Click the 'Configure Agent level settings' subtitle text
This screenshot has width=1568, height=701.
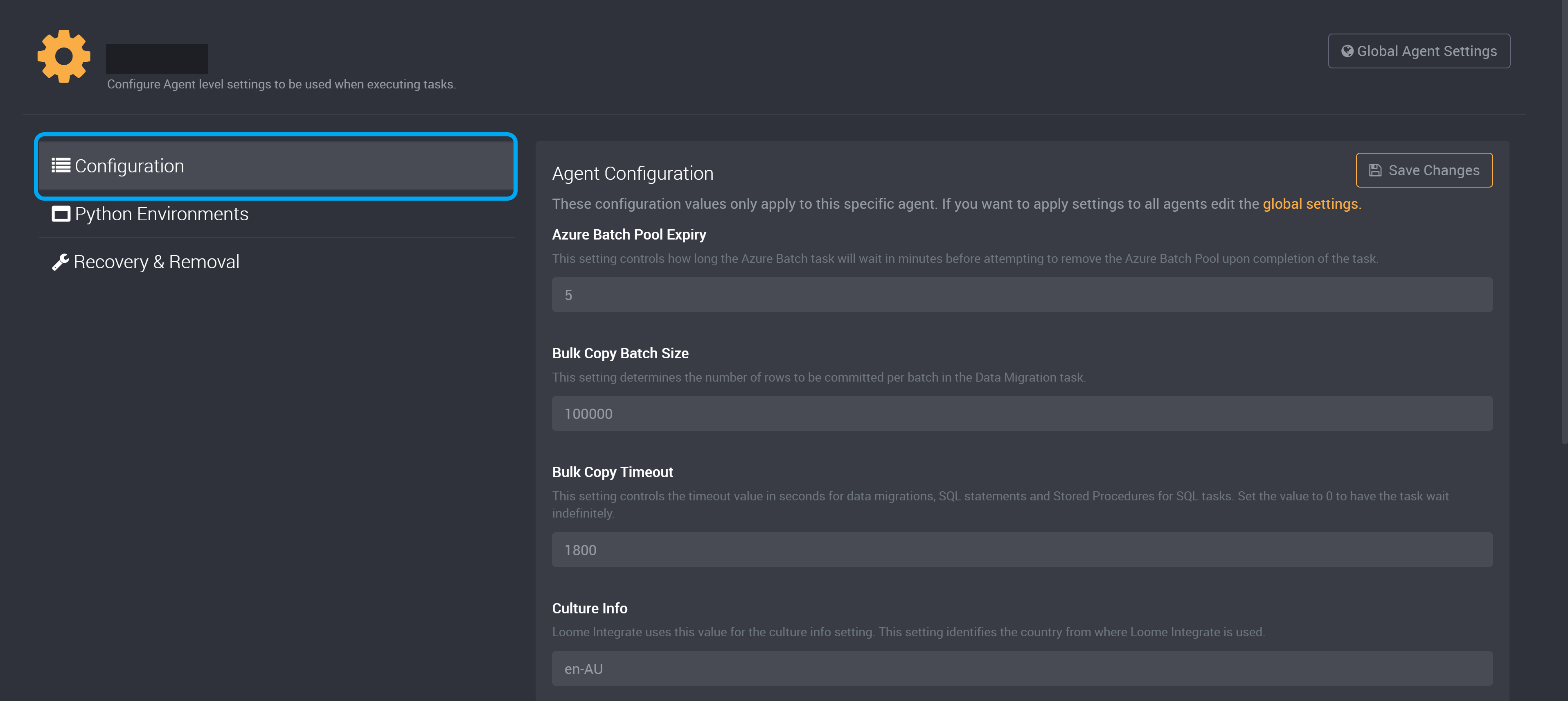pyautogui.click(x=281, y=84)
